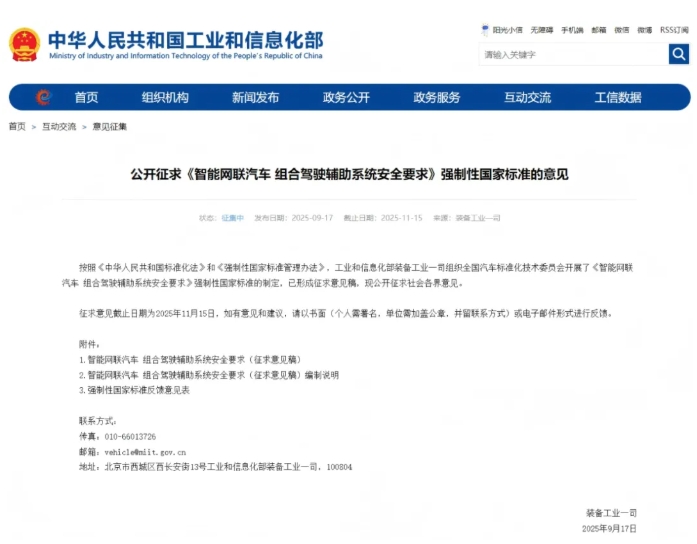
Task: Click the signature date 2025年9月17日
Action: coord(609,528)
